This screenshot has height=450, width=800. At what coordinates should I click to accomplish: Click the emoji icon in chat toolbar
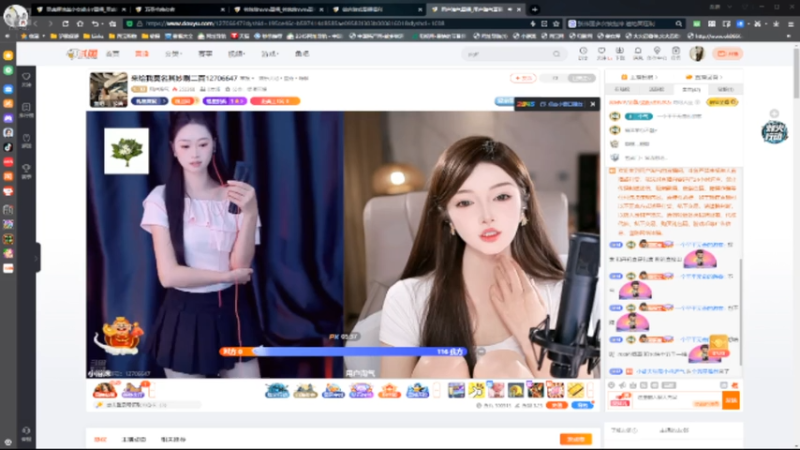611,385
